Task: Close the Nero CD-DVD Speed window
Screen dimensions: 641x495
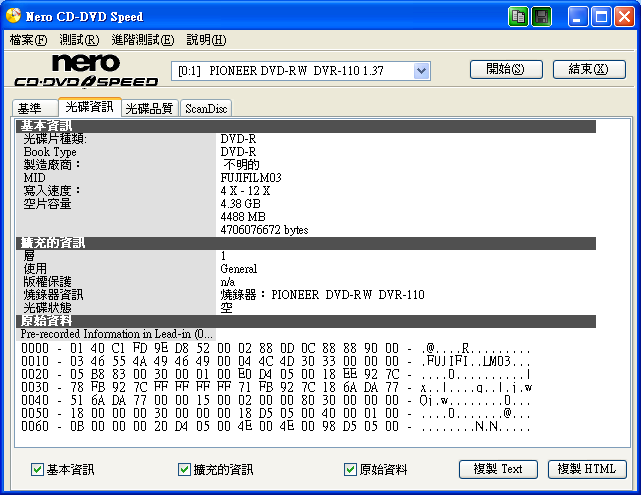Action: pyautogui.click(x=625, y=17)
